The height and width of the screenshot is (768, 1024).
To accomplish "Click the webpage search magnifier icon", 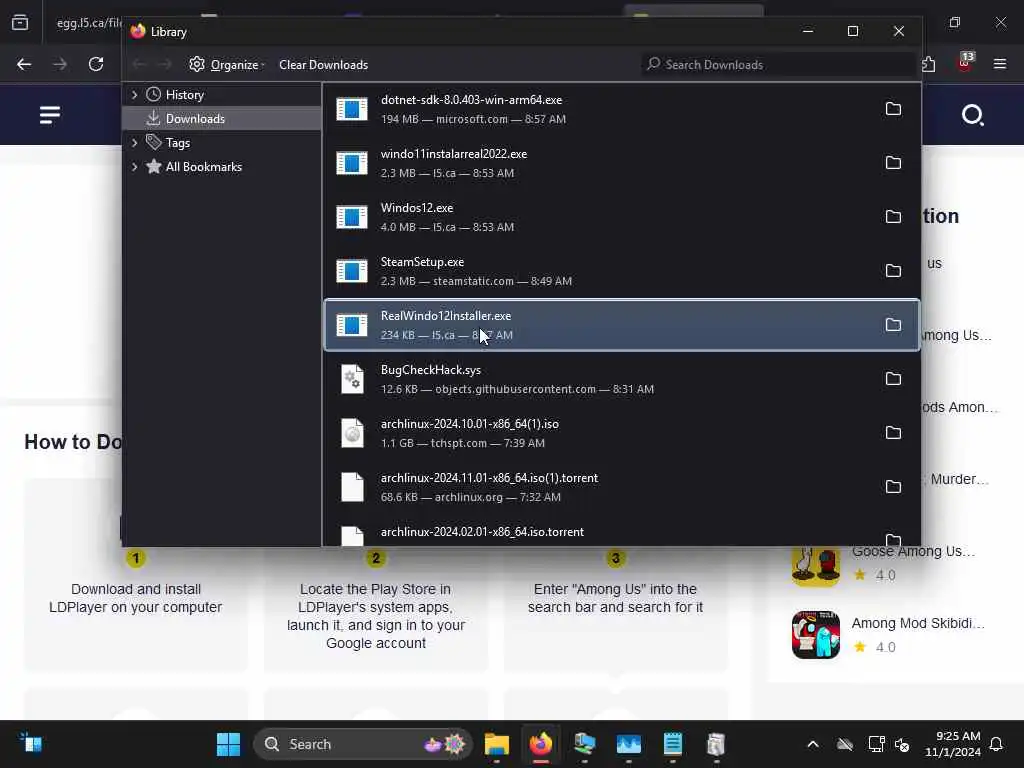I will pyautogui.click(x=972, y=115).
